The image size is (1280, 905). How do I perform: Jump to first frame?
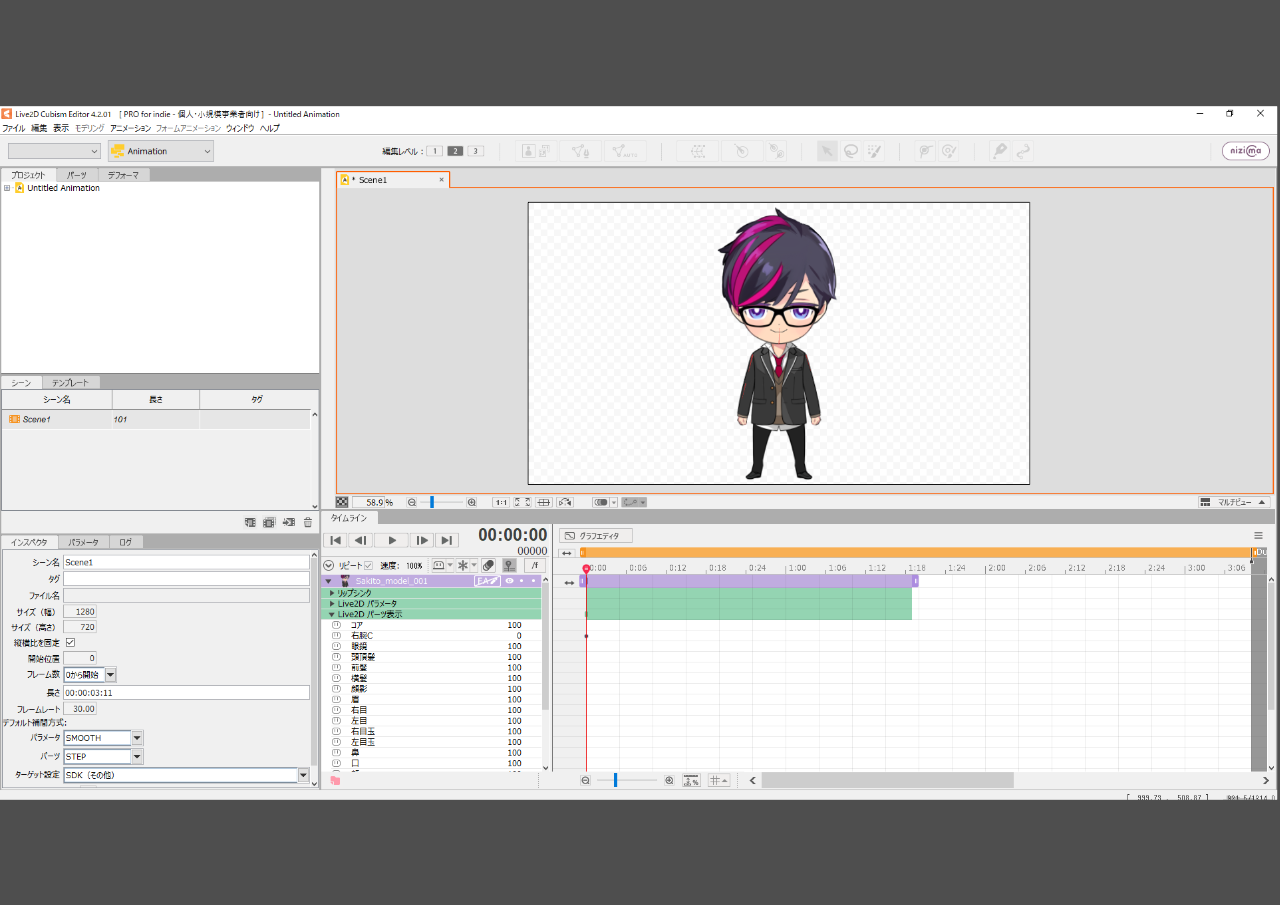point(336,541)
